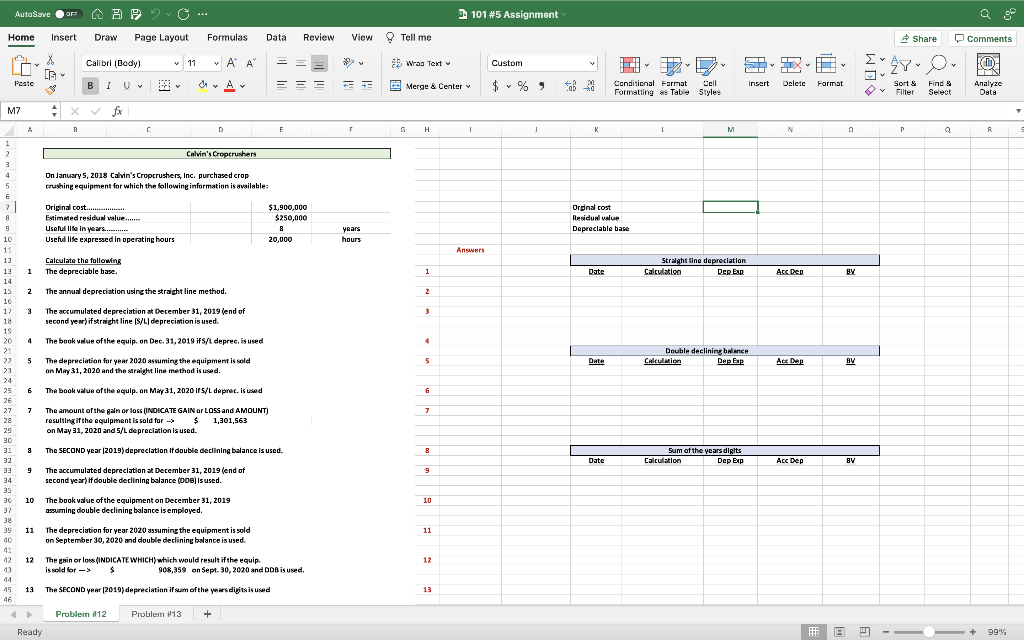Open the Number Format dropdown showing Custom

pyautogui.click(x=542, y=62)
